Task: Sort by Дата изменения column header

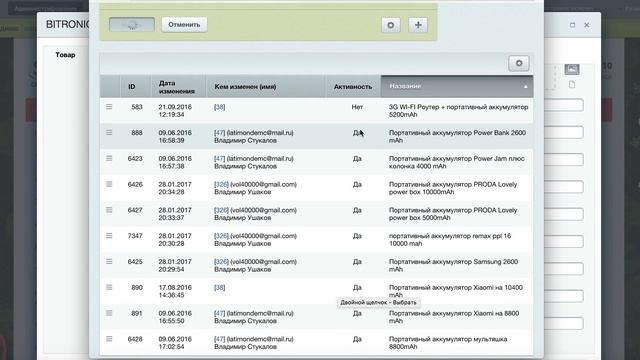Action: (x=178, y=87)
